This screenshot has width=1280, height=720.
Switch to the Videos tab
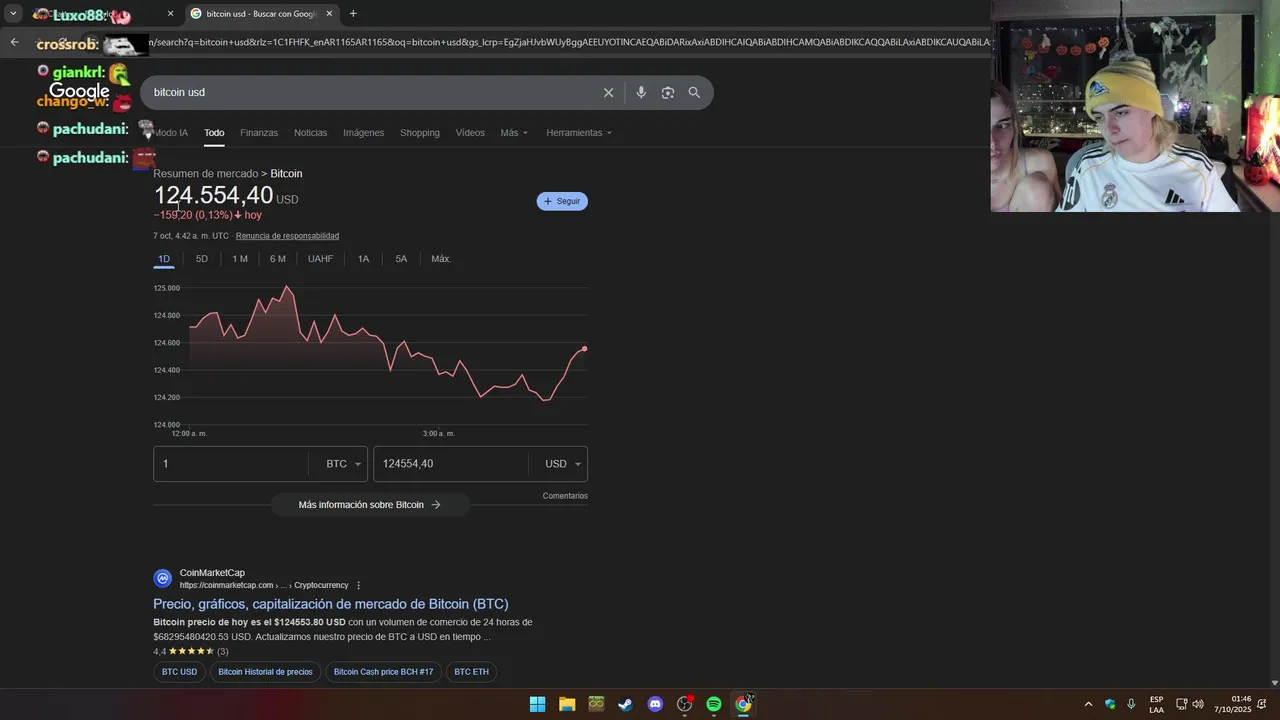point(470,133)
